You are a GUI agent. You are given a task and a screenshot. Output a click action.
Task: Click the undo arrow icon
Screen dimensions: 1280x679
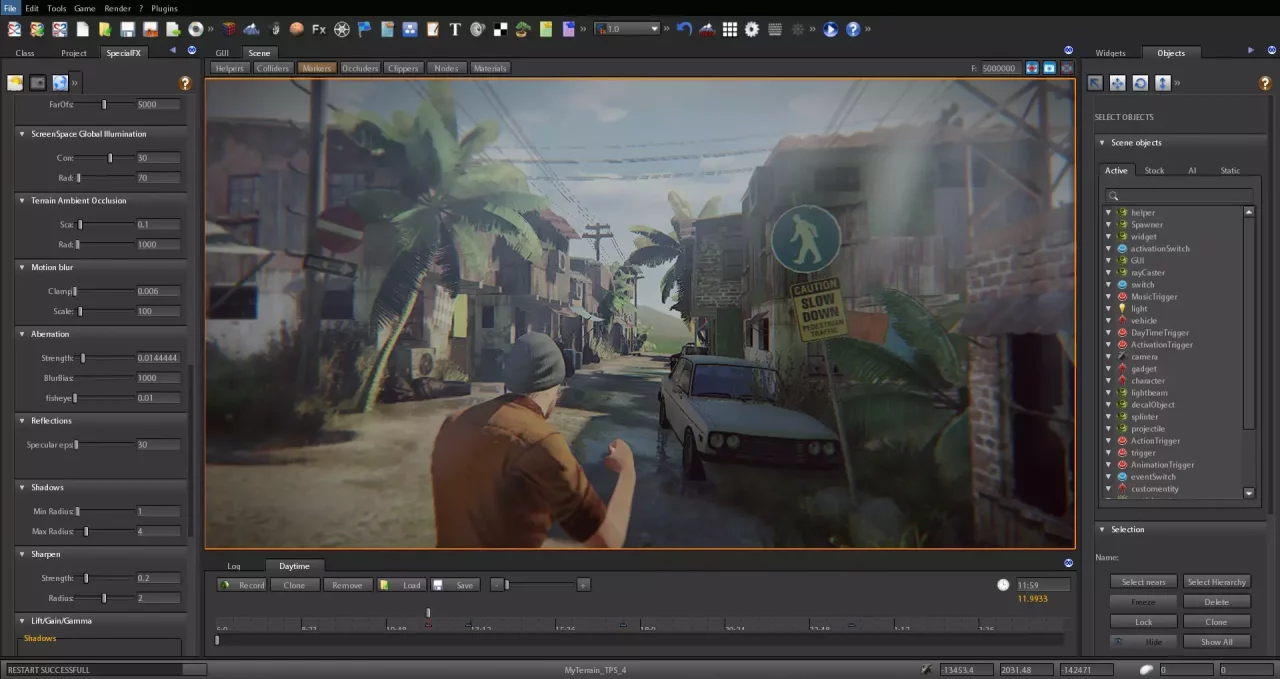click(x=684, y=29)
